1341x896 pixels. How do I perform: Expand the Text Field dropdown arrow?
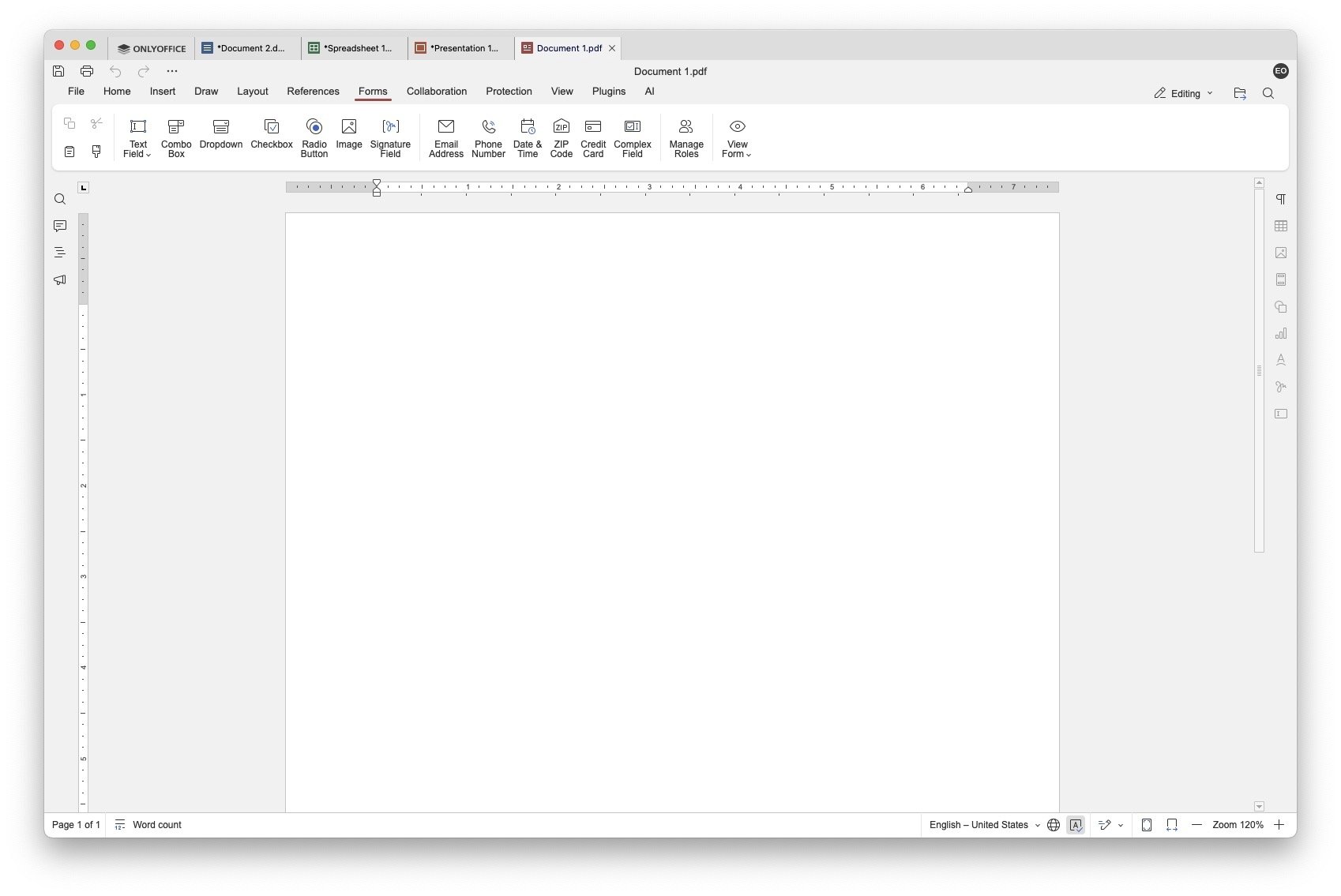tap(148, 155)
